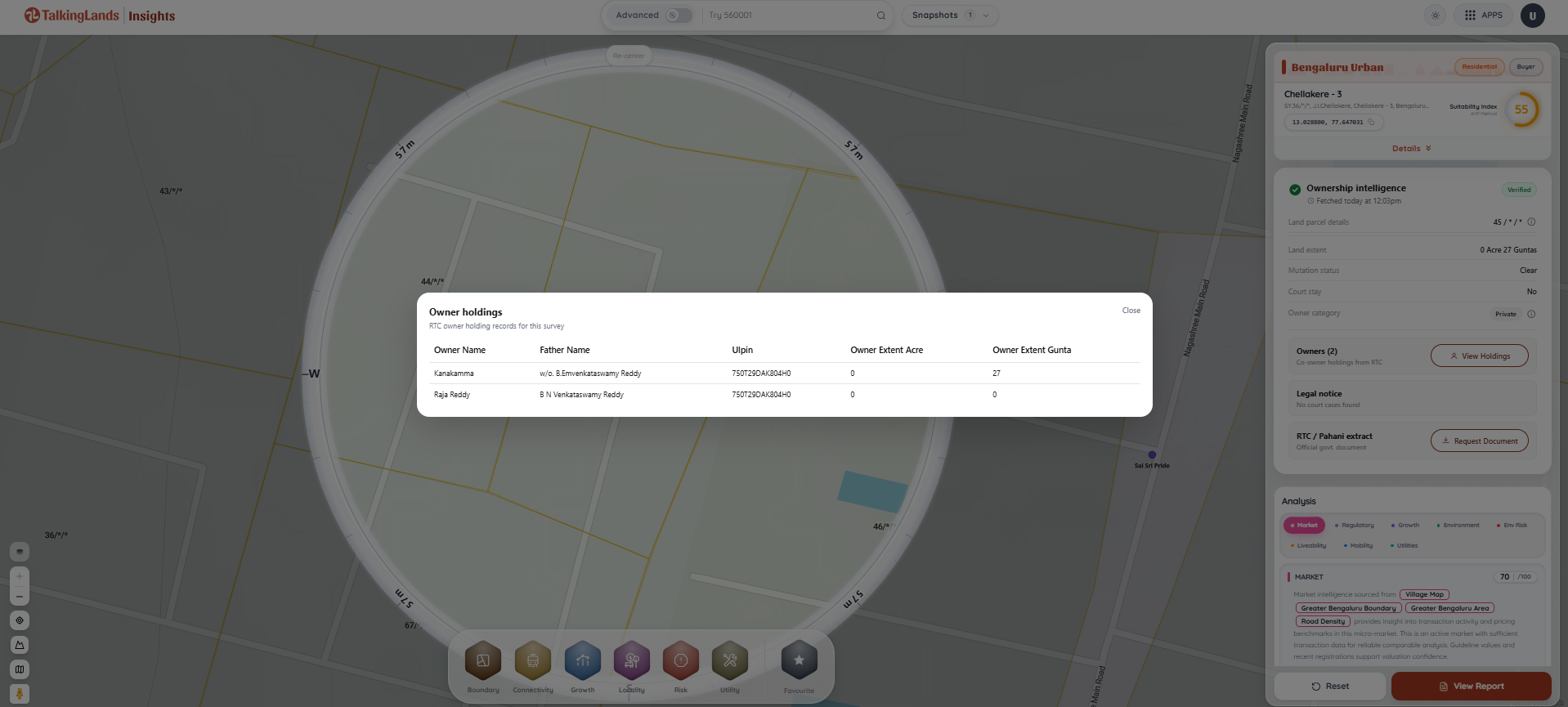Switch to the Liveability analysis tab

coord(1308,546)
